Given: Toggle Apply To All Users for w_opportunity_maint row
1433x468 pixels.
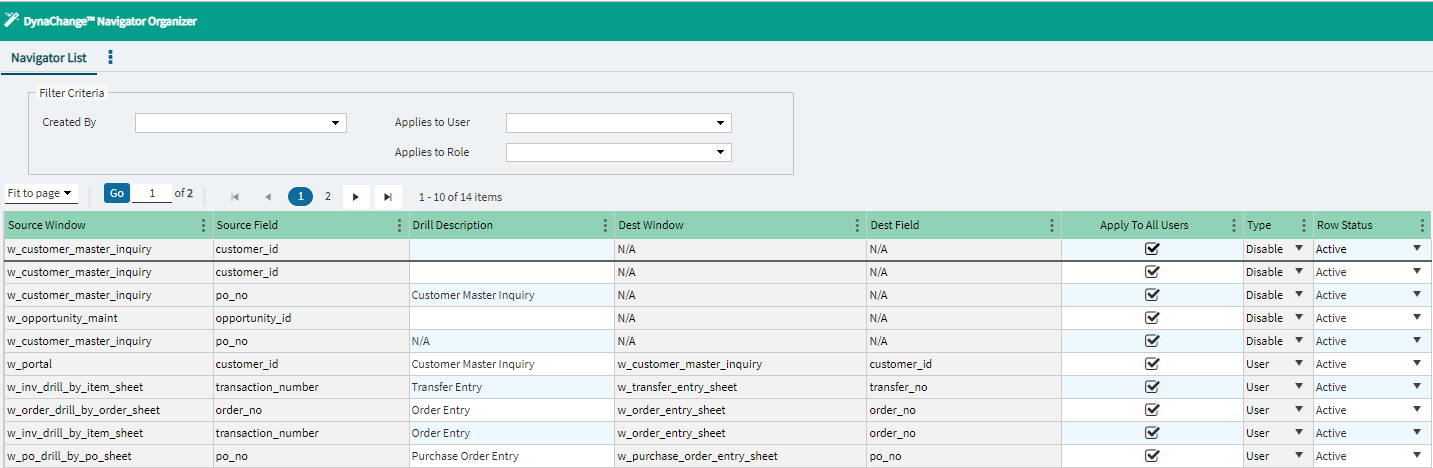Looking at the screenshot, I should point(1152,318).
